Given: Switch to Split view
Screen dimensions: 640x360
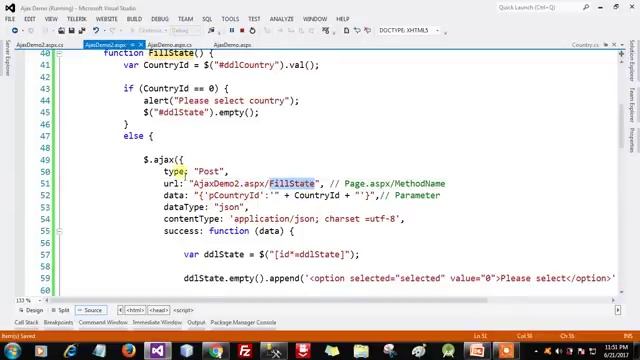Looking at the screenshot, I should pyautogui.click(x=60, y=310).
